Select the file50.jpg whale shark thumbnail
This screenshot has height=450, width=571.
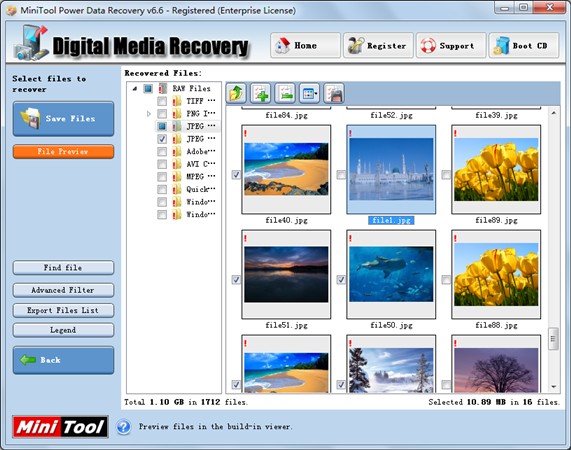coord(391,274)
